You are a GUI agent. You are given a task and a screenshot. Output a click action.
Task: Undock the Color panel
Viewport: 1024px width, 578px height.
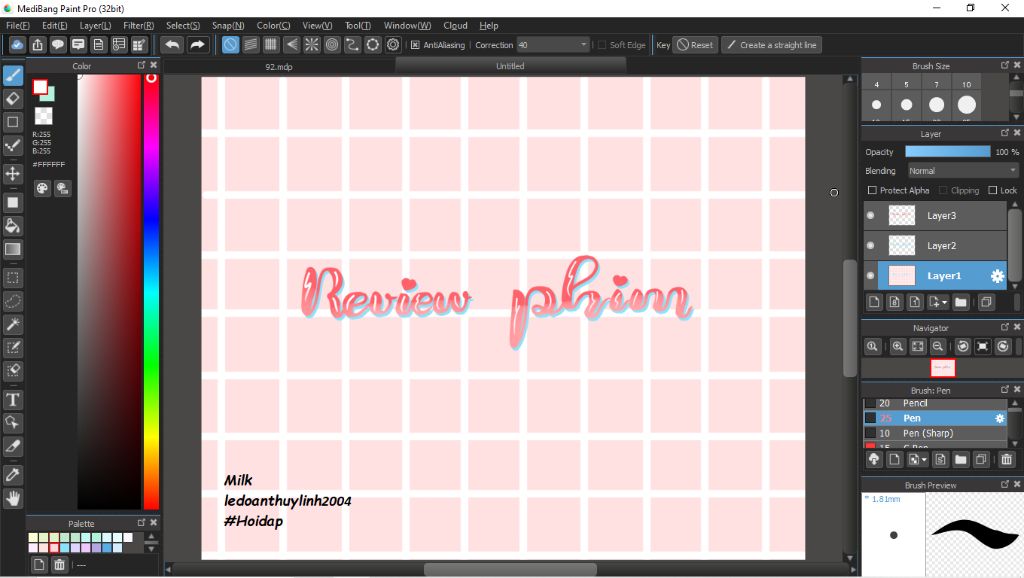(141, 65)
